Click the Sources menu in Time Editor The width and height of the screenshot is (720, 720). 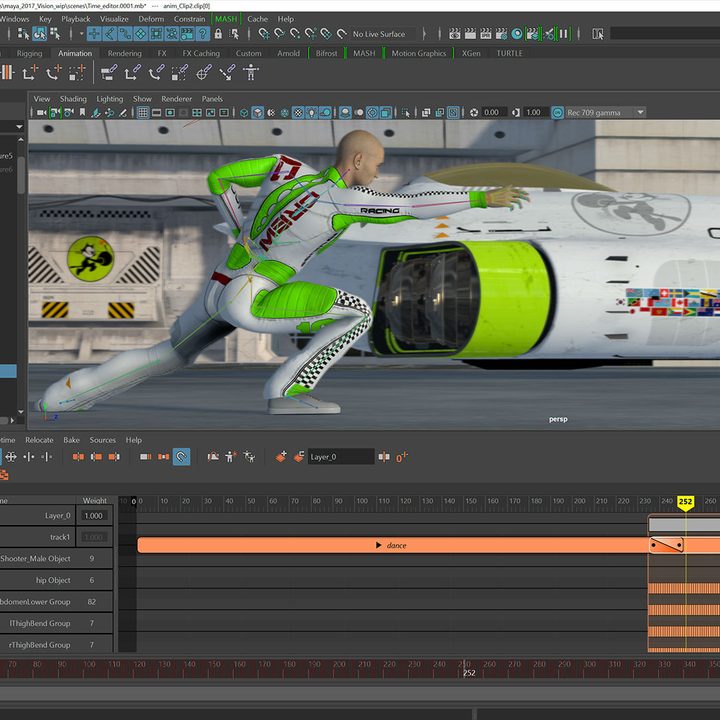coord(102,440)
